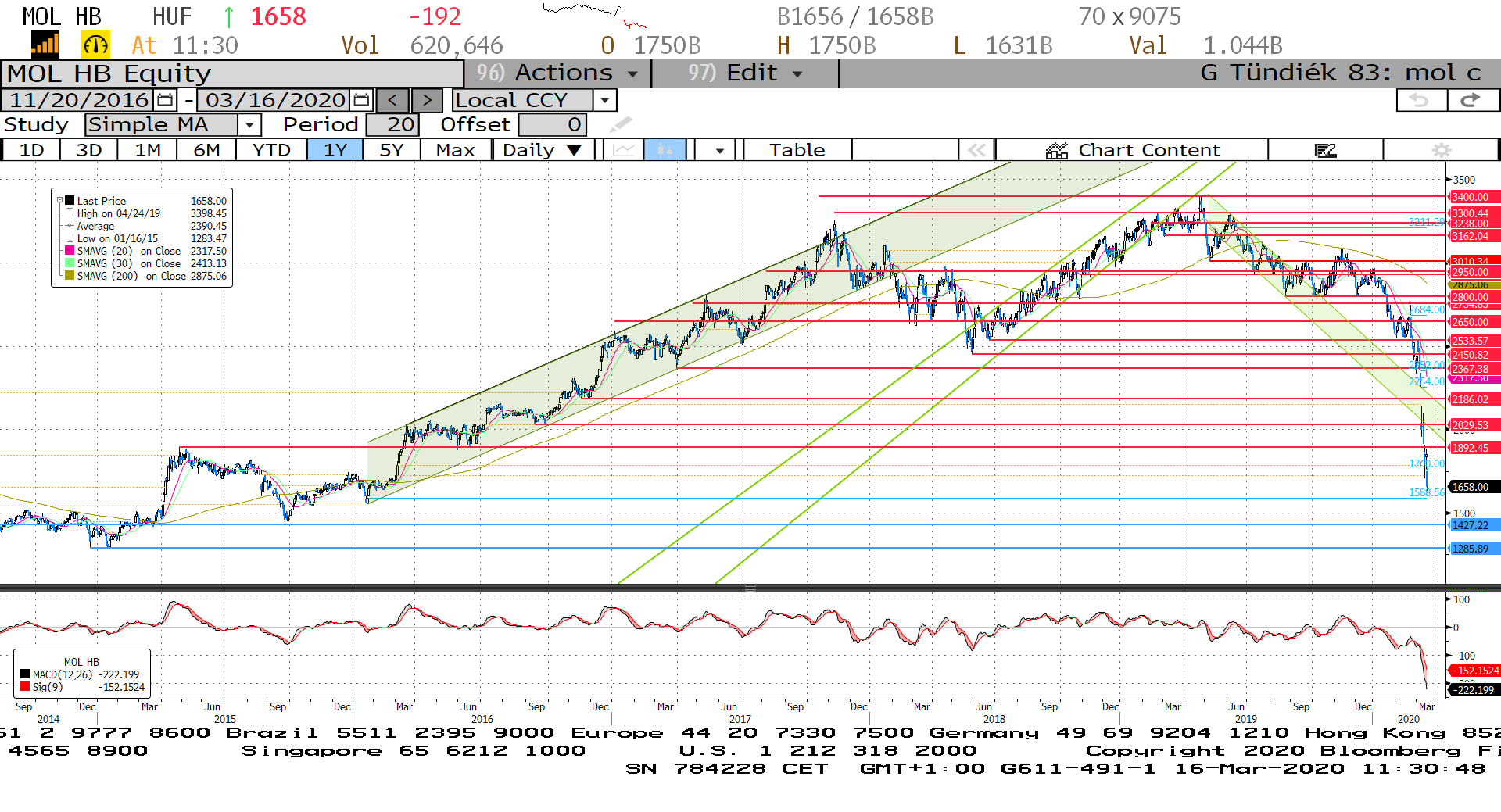This screenshot has height=812, width=1501.
Task: Select the 6M time range tab
Action: pos(206,150)
